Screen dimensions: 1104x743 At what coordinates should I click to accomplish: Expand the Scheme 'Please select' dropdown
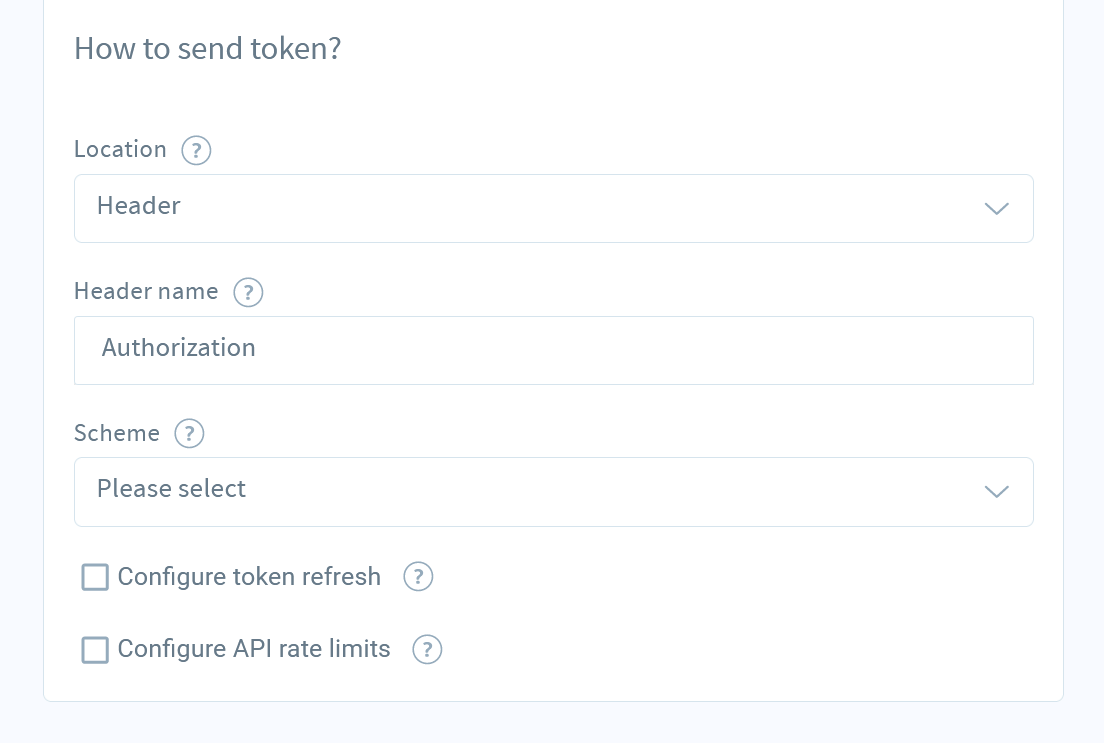click(553, 492)
